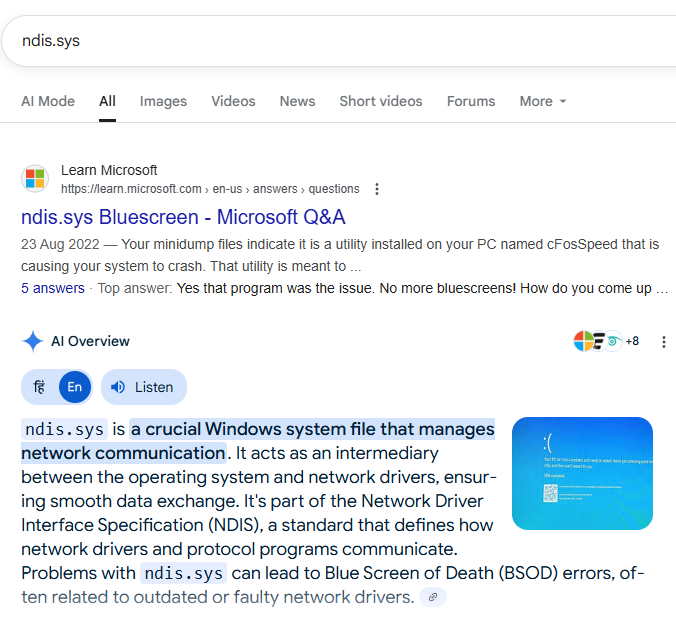Click the link chip after the overview text

pos(432,597)
